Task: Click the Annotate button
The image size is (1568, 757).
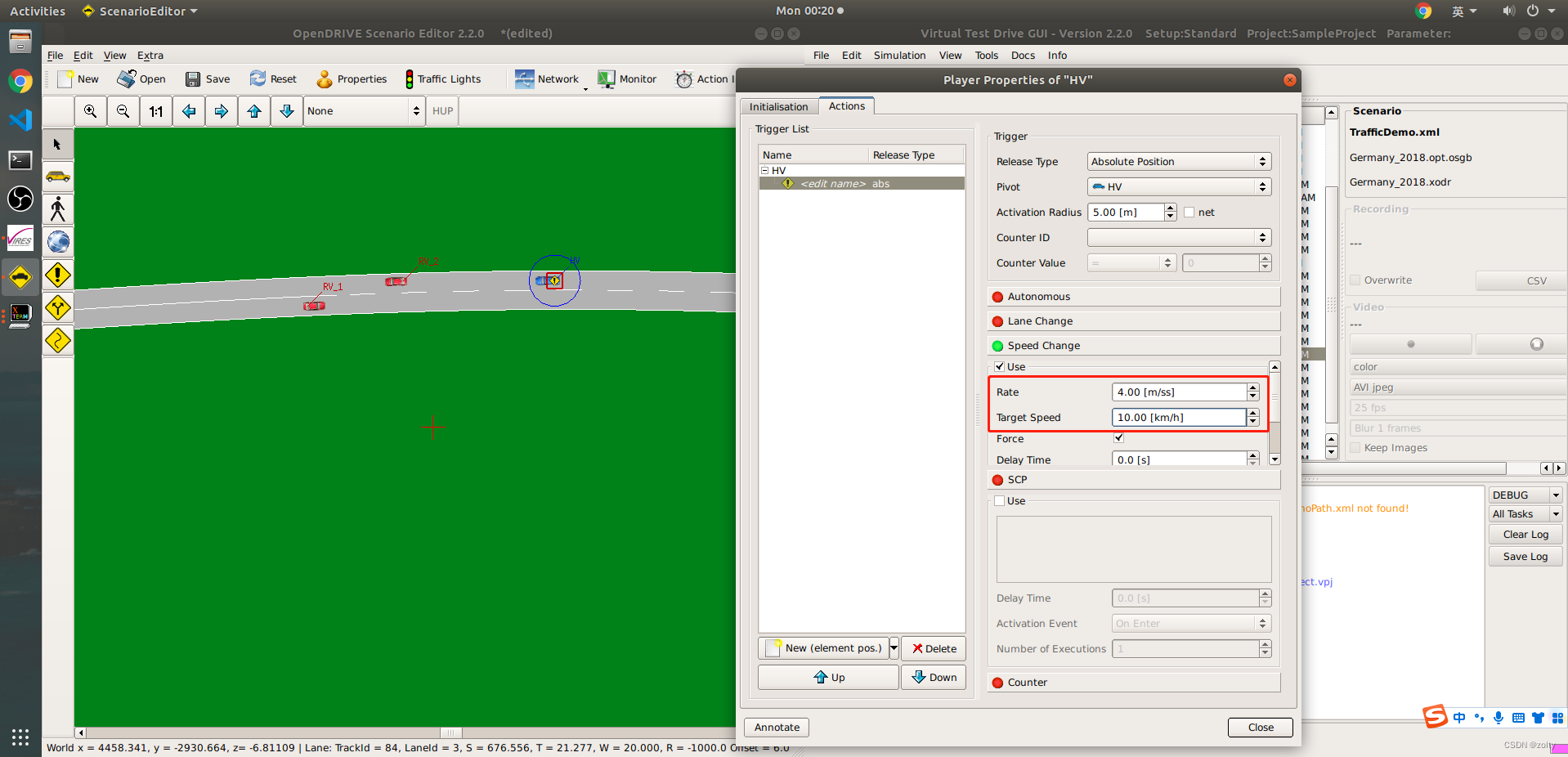Action: [x=777, y=728]
